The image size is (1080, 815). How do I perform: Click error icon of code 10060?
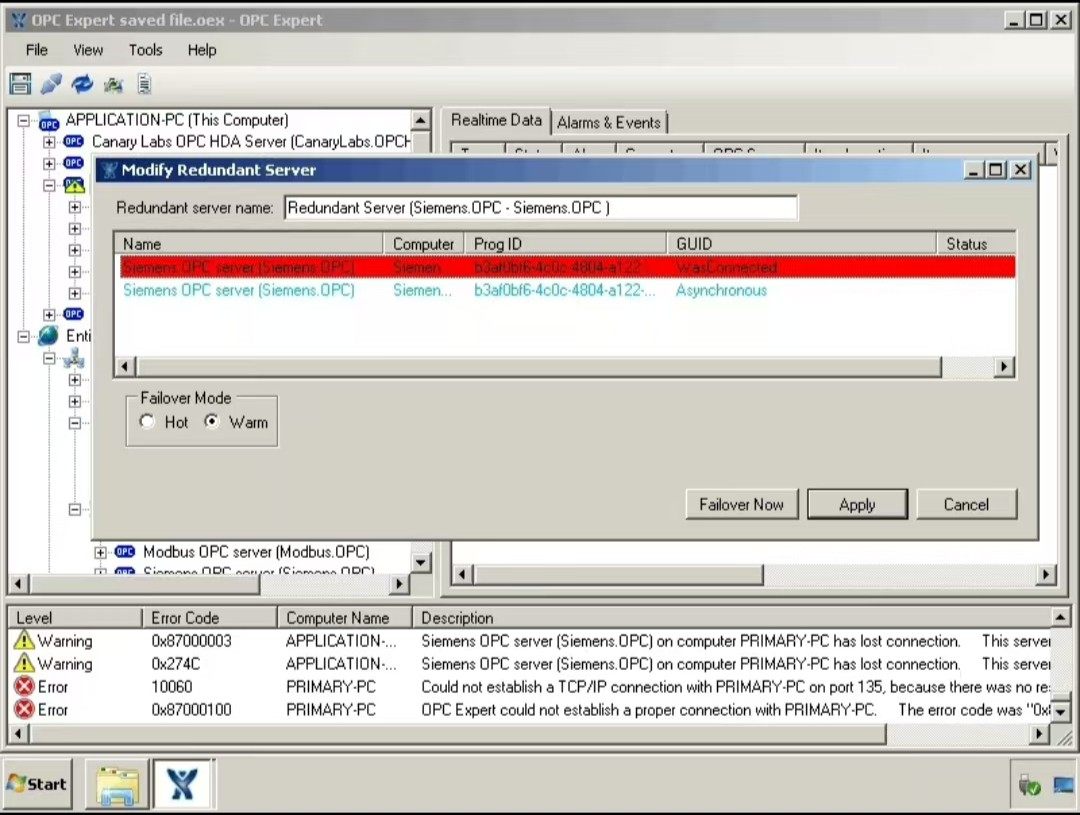click(x=24, y=686)
